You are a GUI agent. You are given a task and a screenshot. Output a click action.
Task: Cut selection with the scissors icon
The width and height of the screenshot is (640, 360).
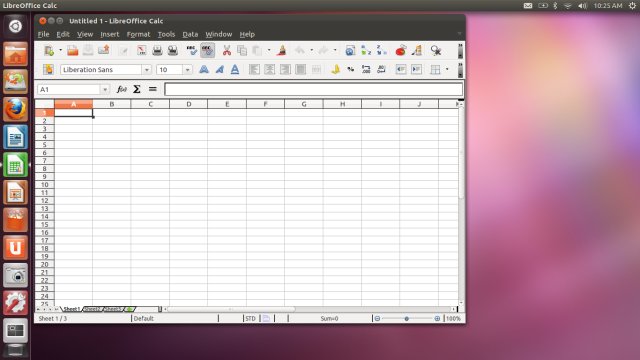(227, 50)
